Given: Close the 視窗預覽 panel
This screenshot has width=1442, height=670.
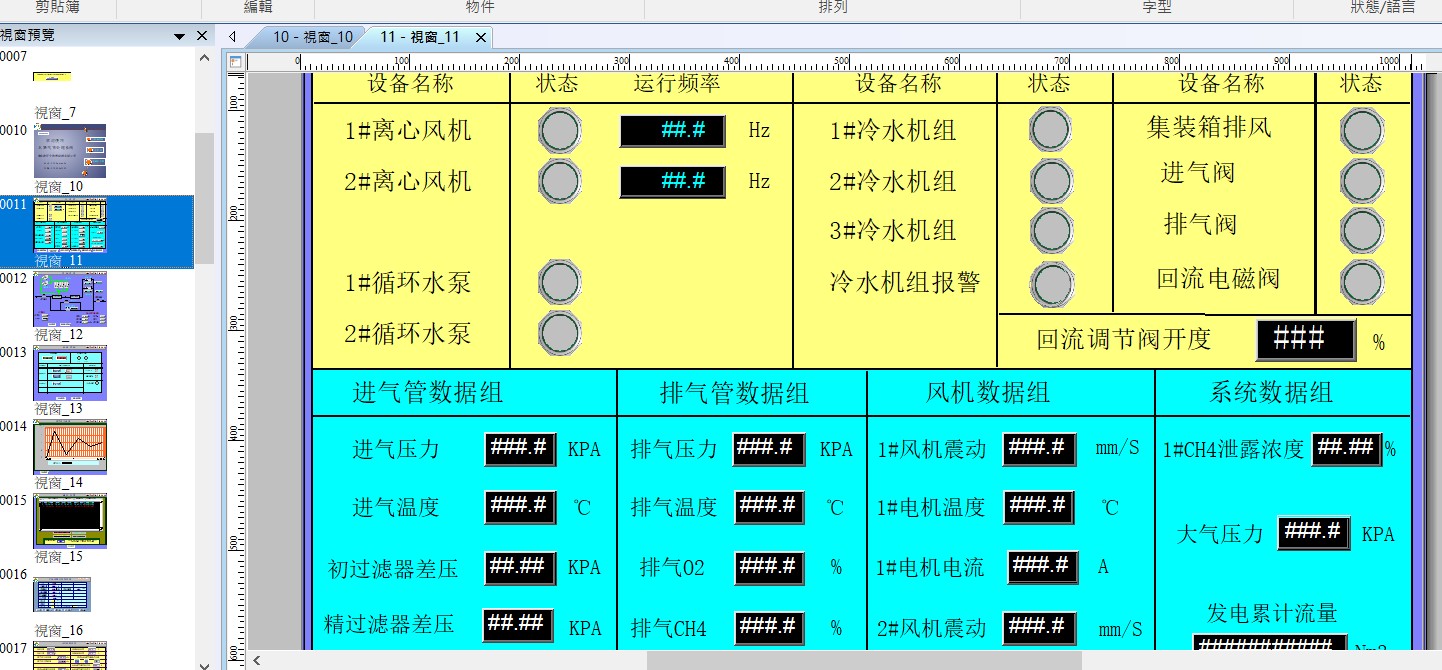Looking at the screenshot, I should [202, 36].
